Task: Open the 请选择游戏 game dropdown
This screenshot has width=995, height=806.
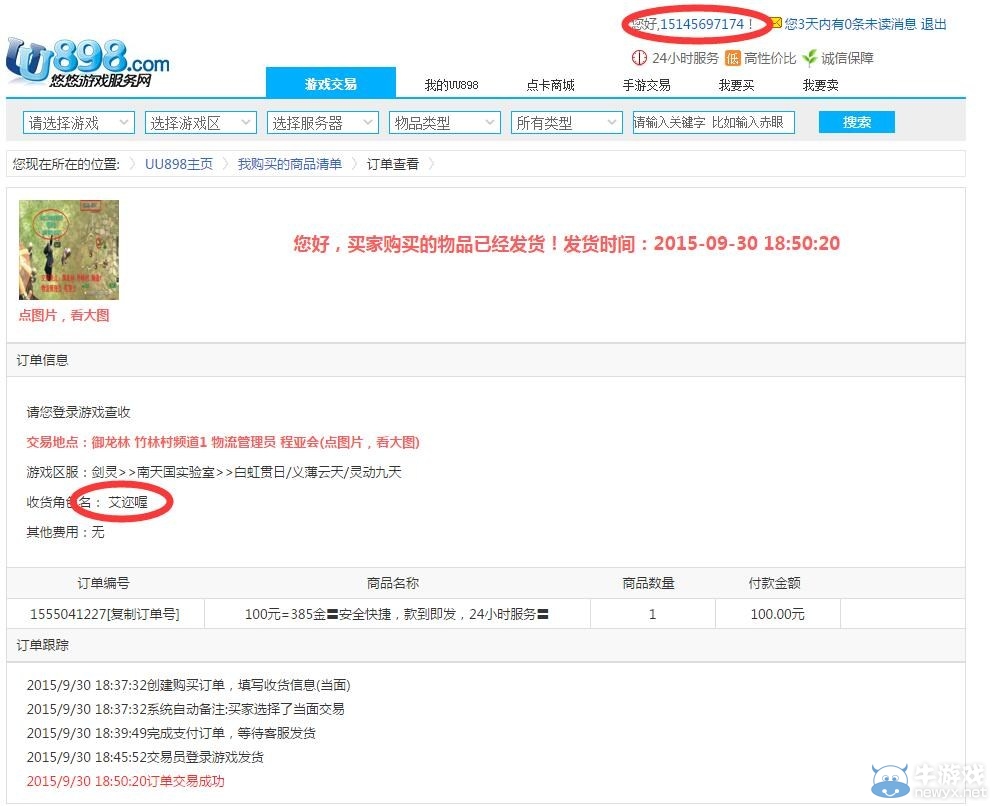Action: pyautogui.click(x=78, y=121)
